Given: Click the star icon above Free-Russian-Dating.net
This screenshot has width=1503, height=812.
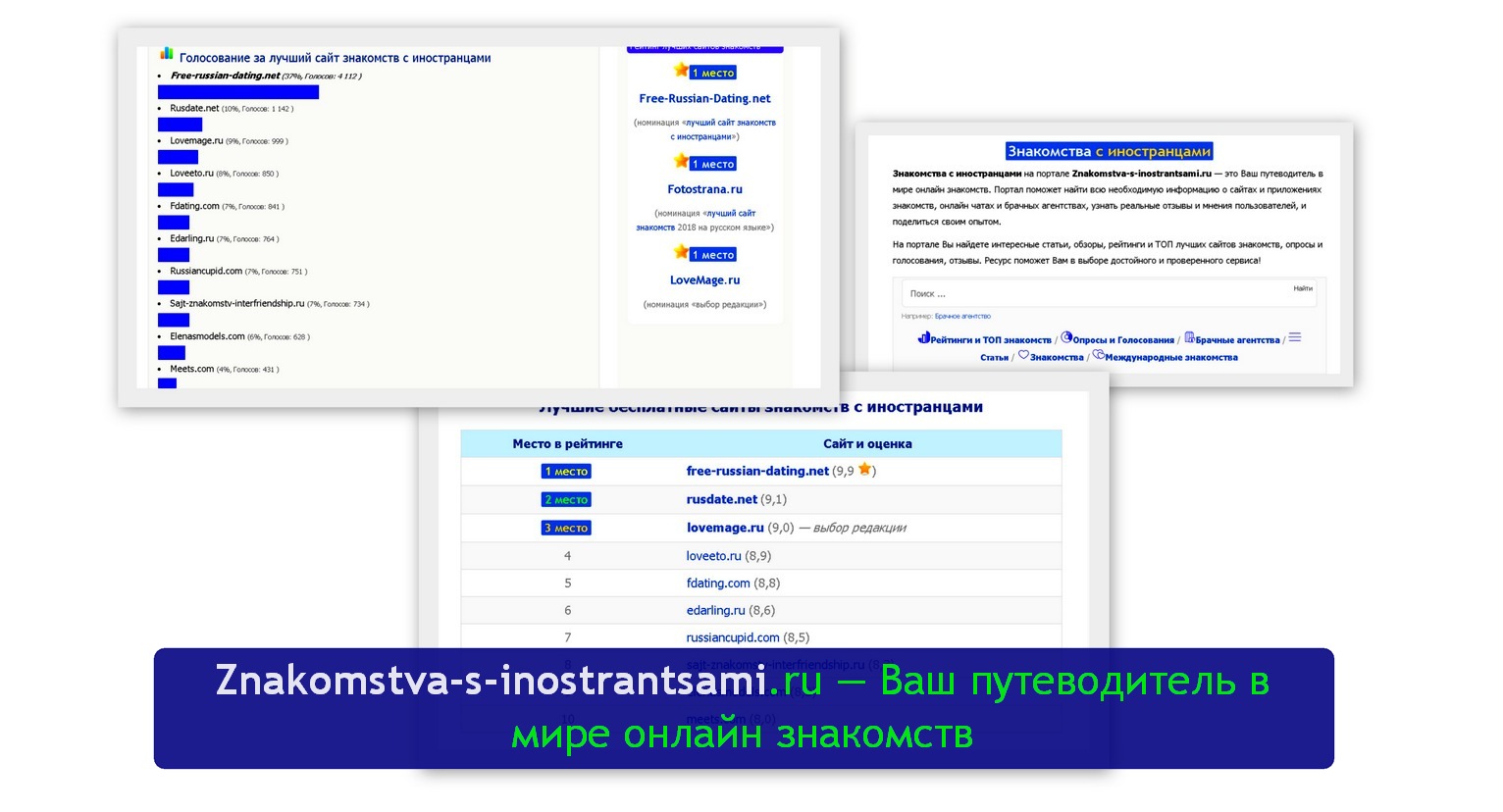Looking at the screenshot, I should 681,71.
